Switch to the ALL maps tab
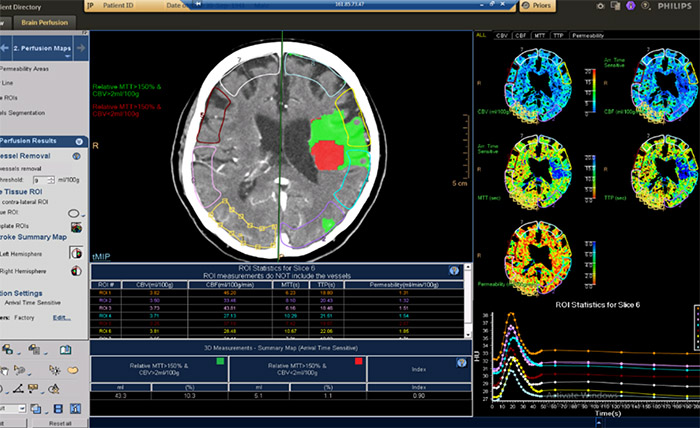Screen dimensions: 700x428 (481, 35)
